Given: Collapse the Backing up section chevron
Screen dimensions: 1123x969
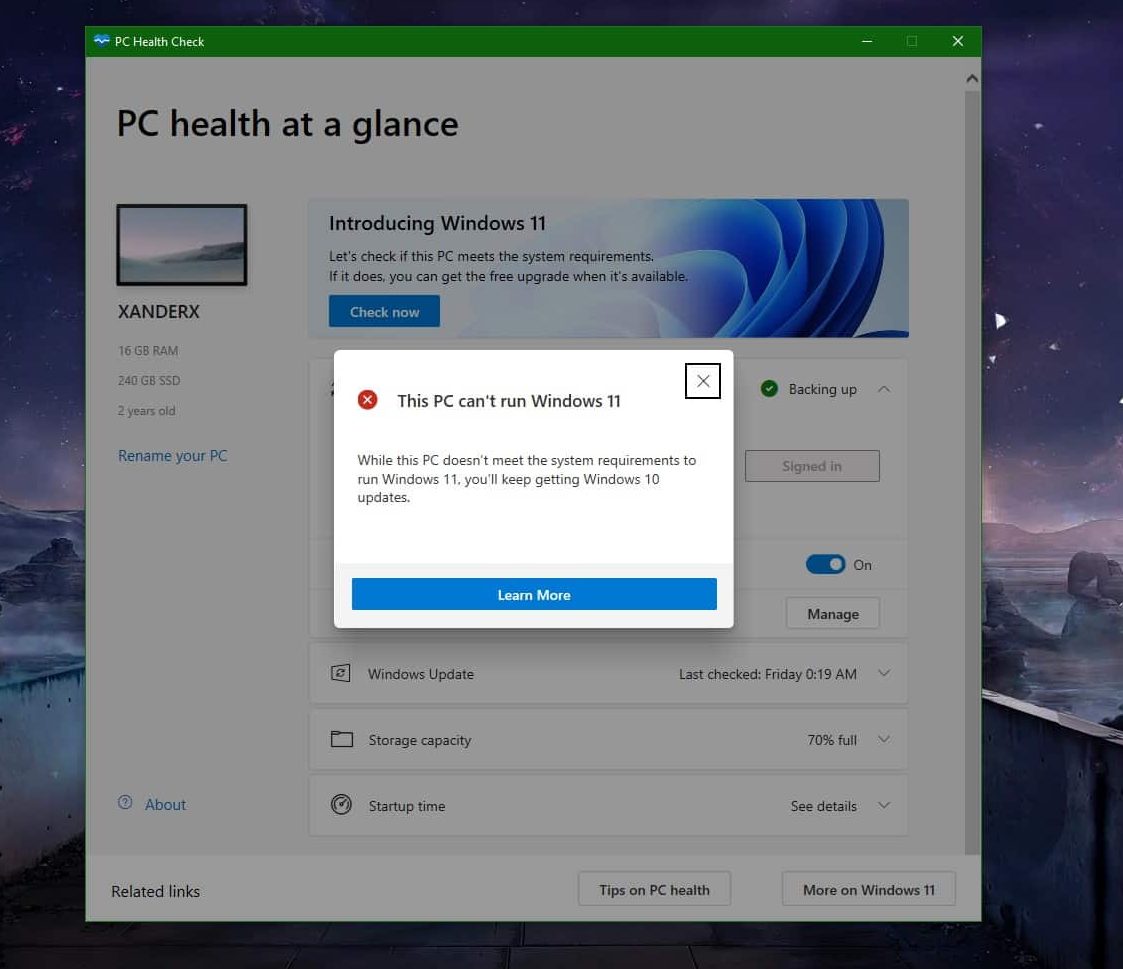Looking at the screenshot, I should pyautogui.click(x=884, y=389).
